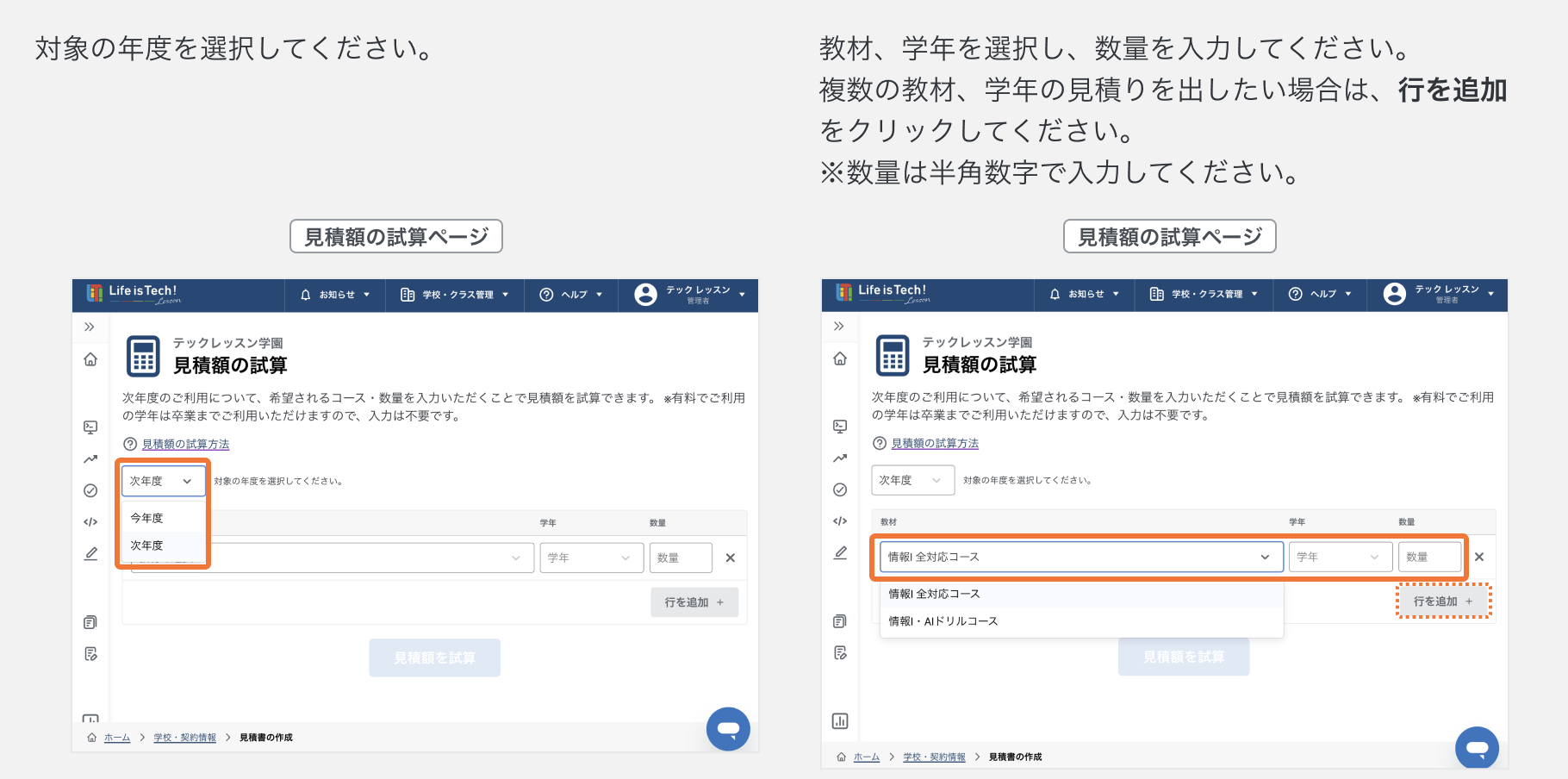Open the テックレッスン user menu in the left screenshot

point(689,295)
